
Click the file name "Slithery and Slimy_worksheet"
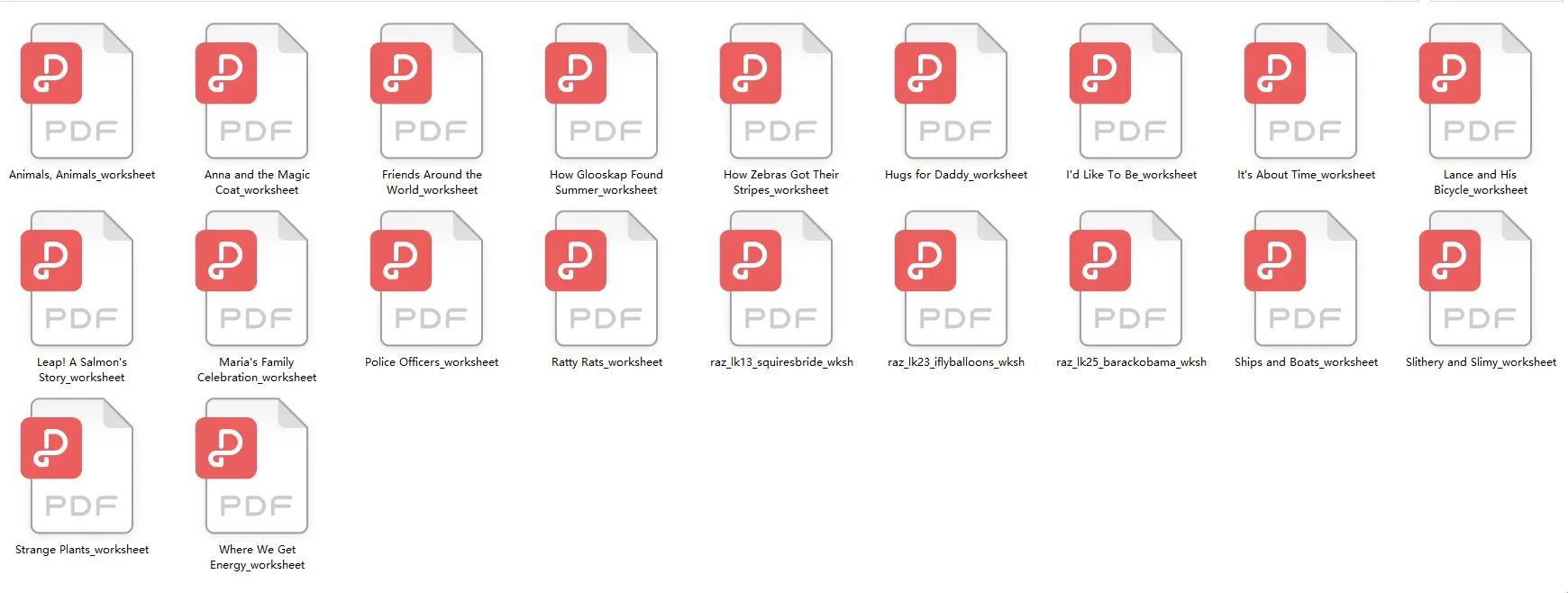pos(1481,362)
